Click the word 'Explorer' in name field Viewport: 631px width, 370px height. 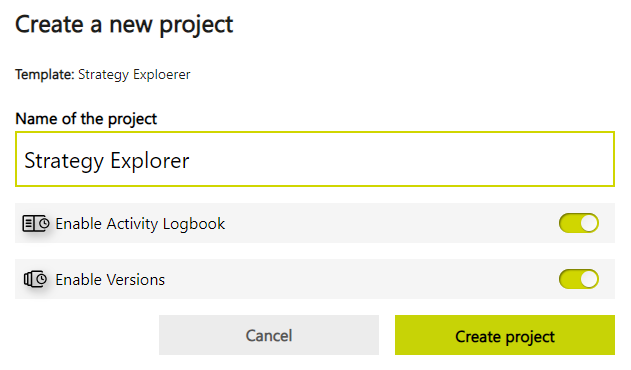(x=150, y=161)
